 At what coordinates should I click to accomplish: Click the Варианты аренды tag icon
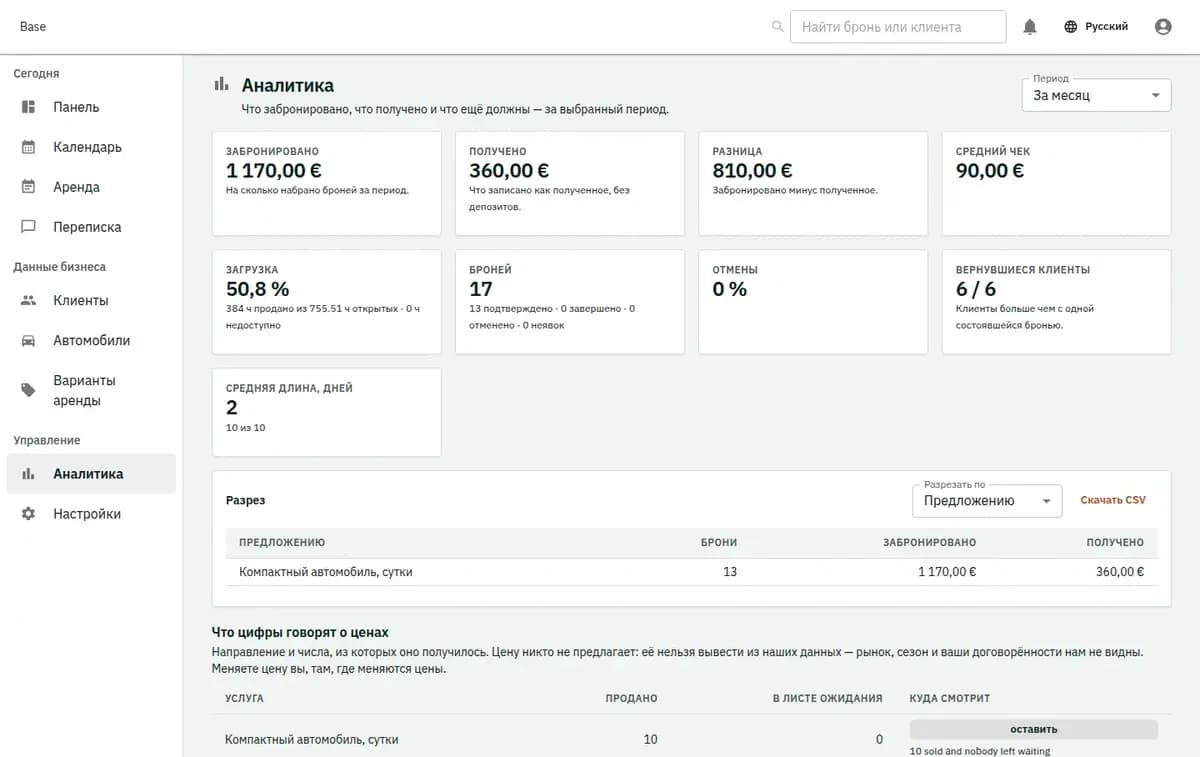click(x=28, y=390)
